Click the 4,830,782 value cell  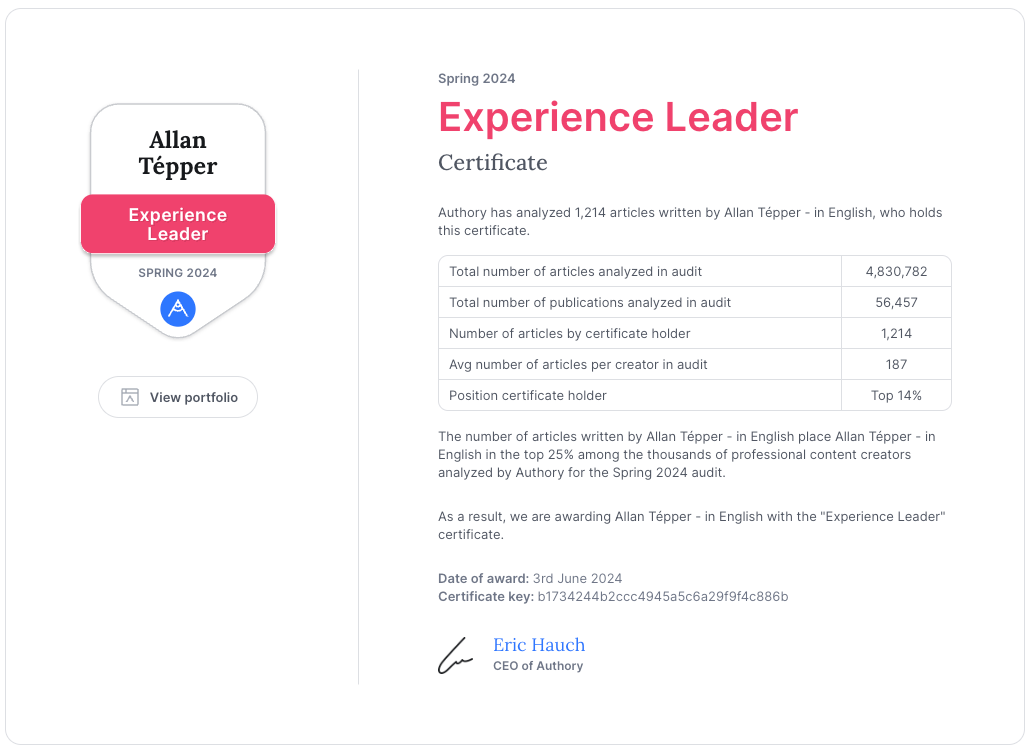897,271
